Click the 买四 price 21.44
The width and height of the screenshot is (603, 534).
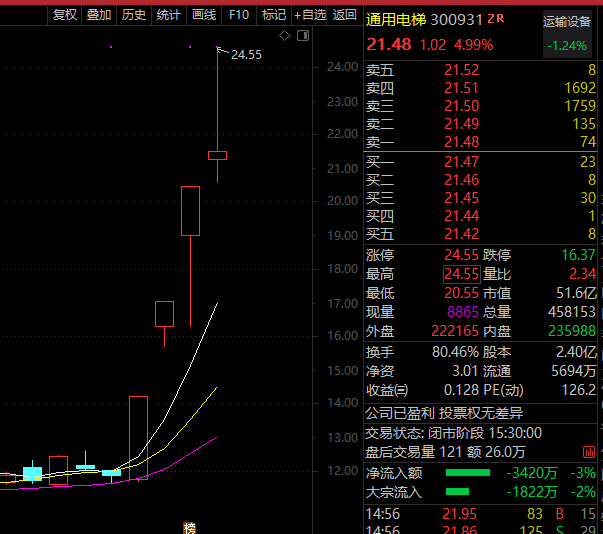[461, 216]
